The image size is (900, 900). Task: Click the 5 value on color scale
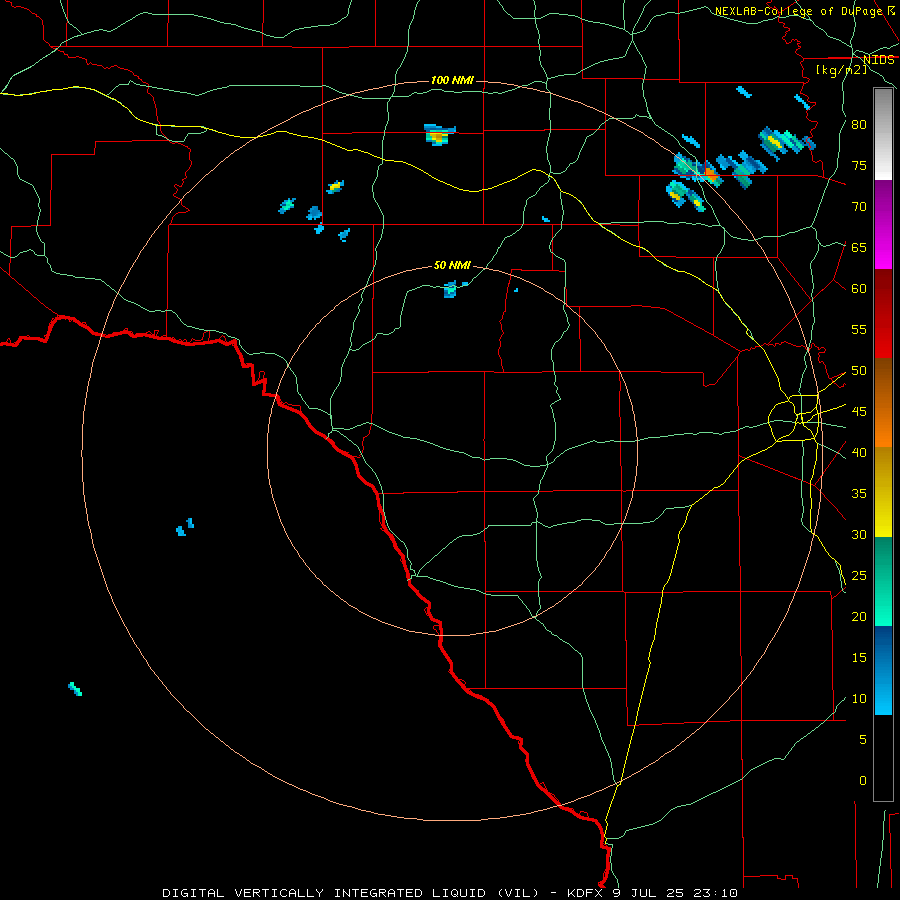(863, 740)
